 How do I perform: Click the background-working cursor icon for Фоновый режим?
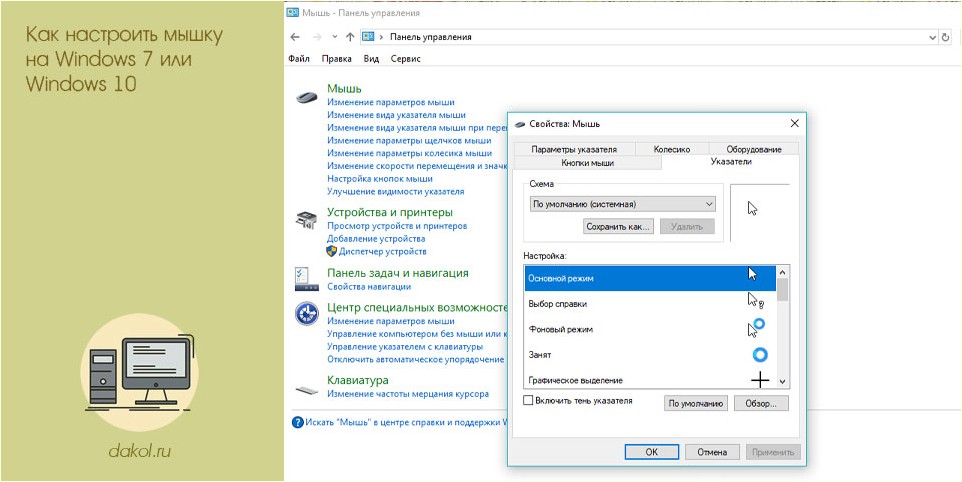tap(756, 327)
